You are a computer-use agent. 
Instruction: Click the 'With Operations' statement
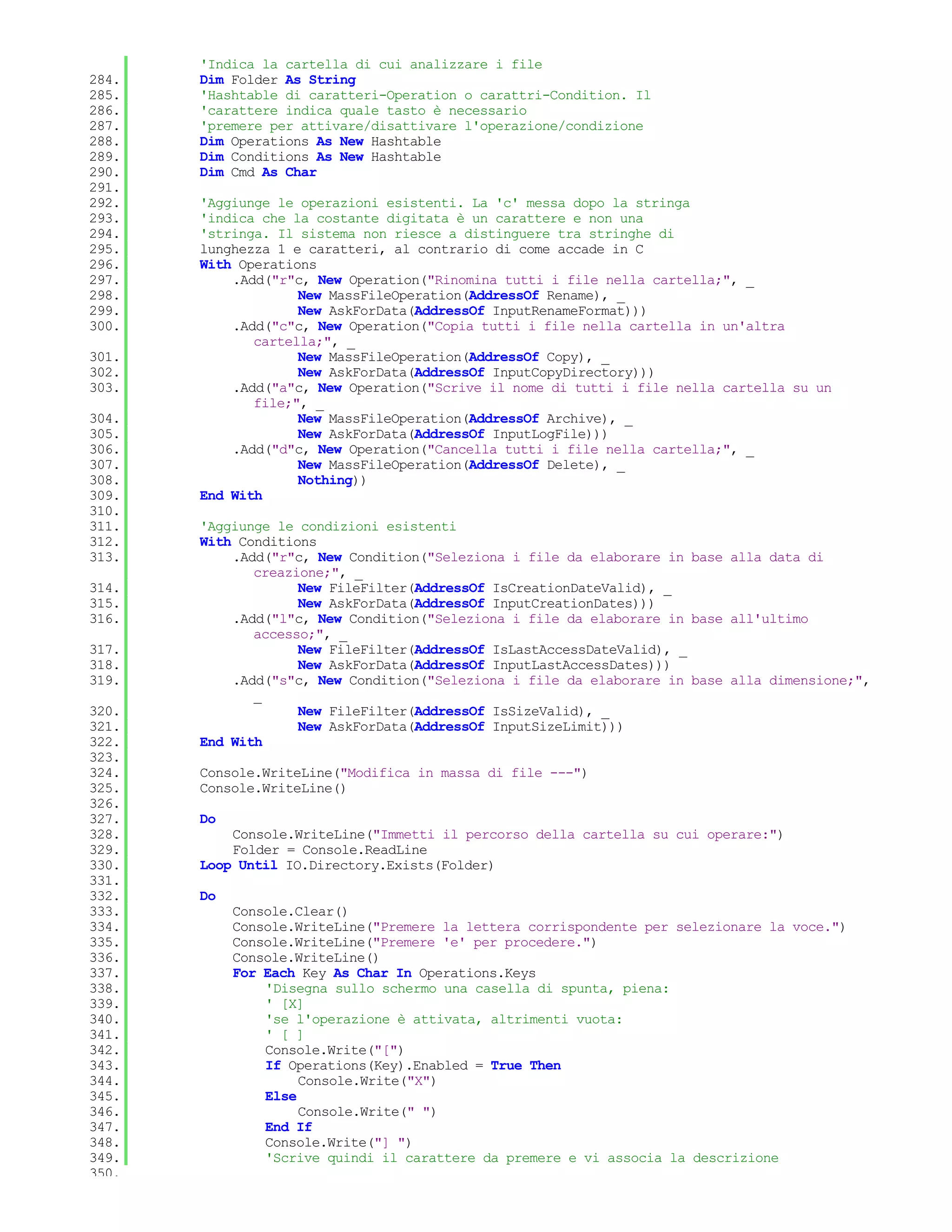coord(258,265)
